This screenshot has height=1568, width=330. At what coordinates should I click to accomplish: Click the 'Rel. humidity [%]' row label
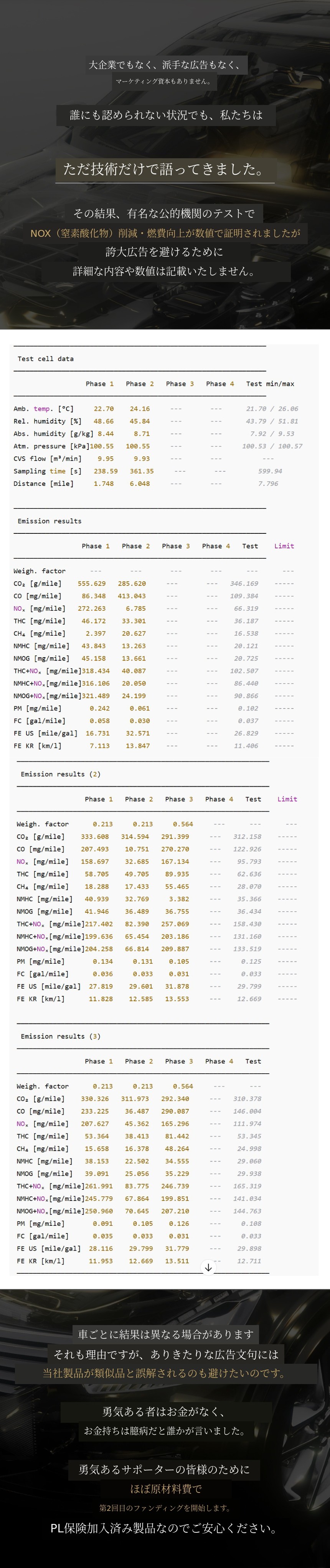(47, 421)
